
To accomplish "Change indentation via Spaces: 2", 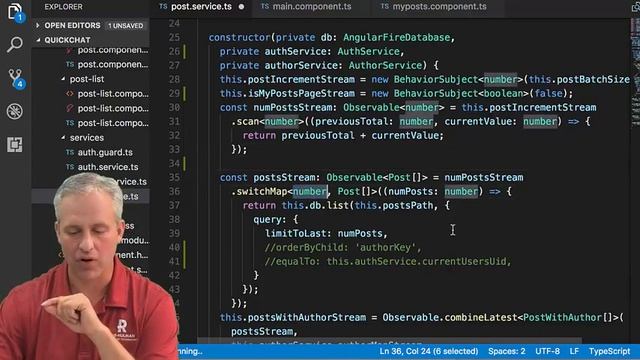I will click(507, 351).
